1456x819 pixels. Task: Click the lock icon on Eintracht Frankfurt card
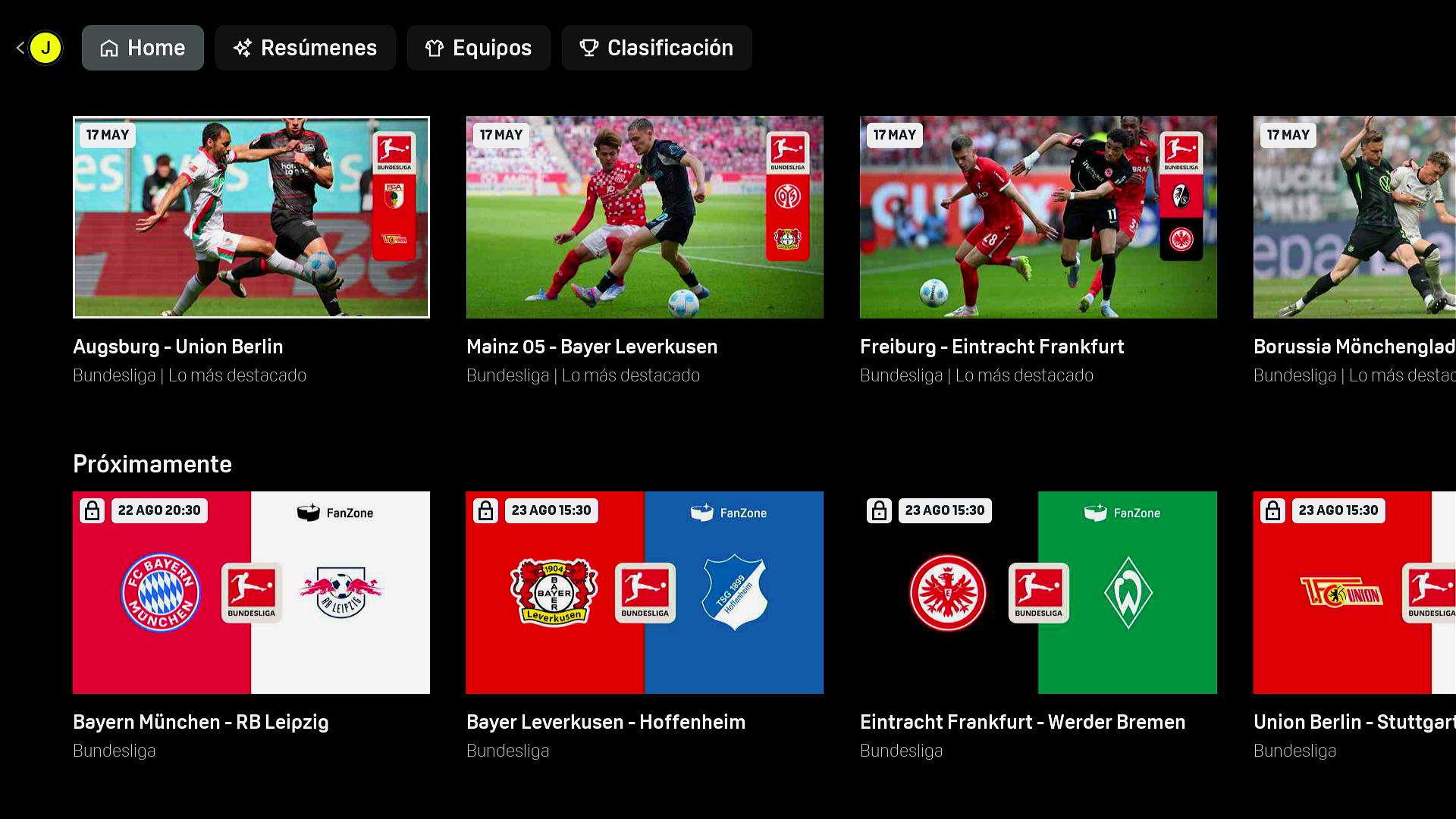[879, 510]
